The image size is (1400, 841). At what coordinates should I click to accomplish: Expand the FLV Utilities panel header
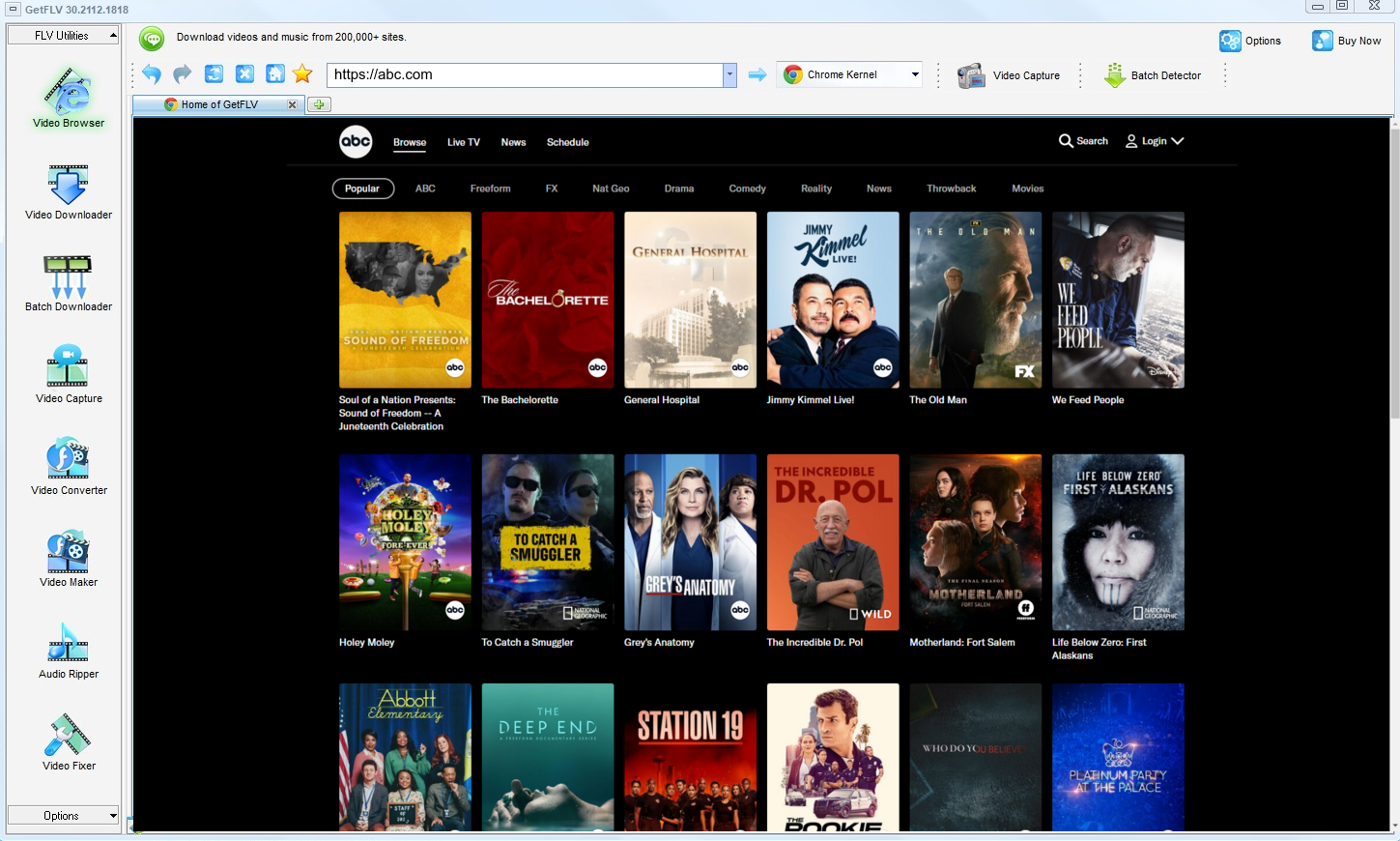tap(63, 36)
